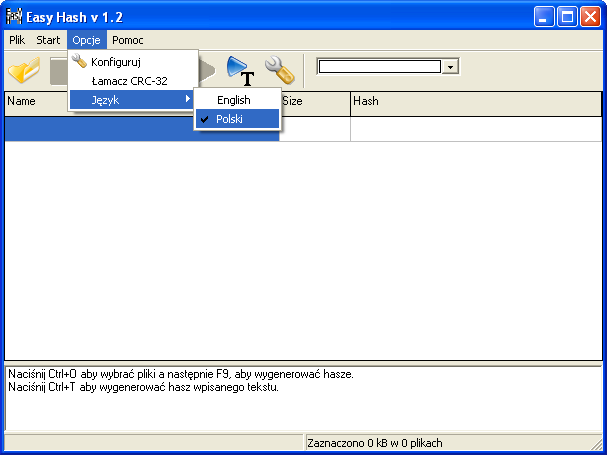607x455 pixels.
Task: Select Łamacz CRC-32 menu entry
Action: pyautogui.click(x=132, y=81)
